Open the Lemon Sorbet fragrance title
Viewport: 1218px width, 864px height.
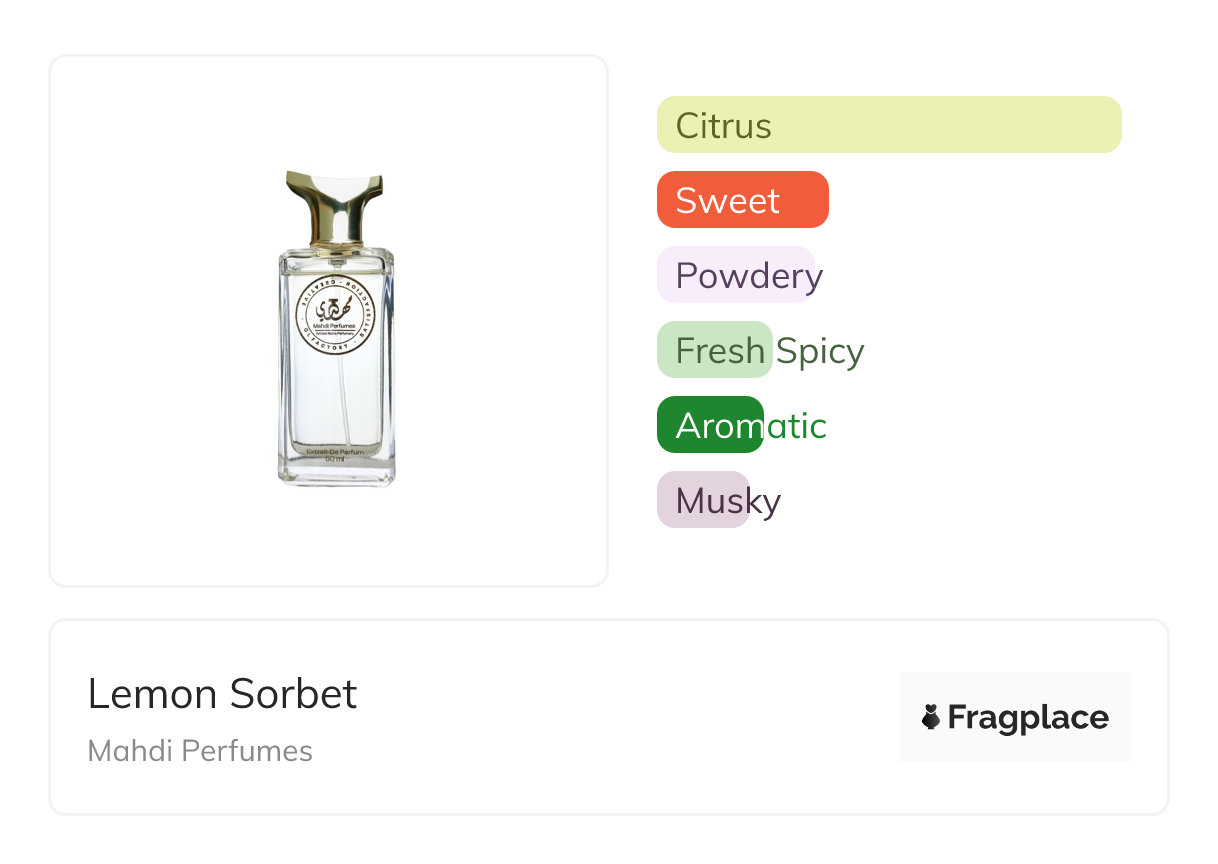coord(222,694)
